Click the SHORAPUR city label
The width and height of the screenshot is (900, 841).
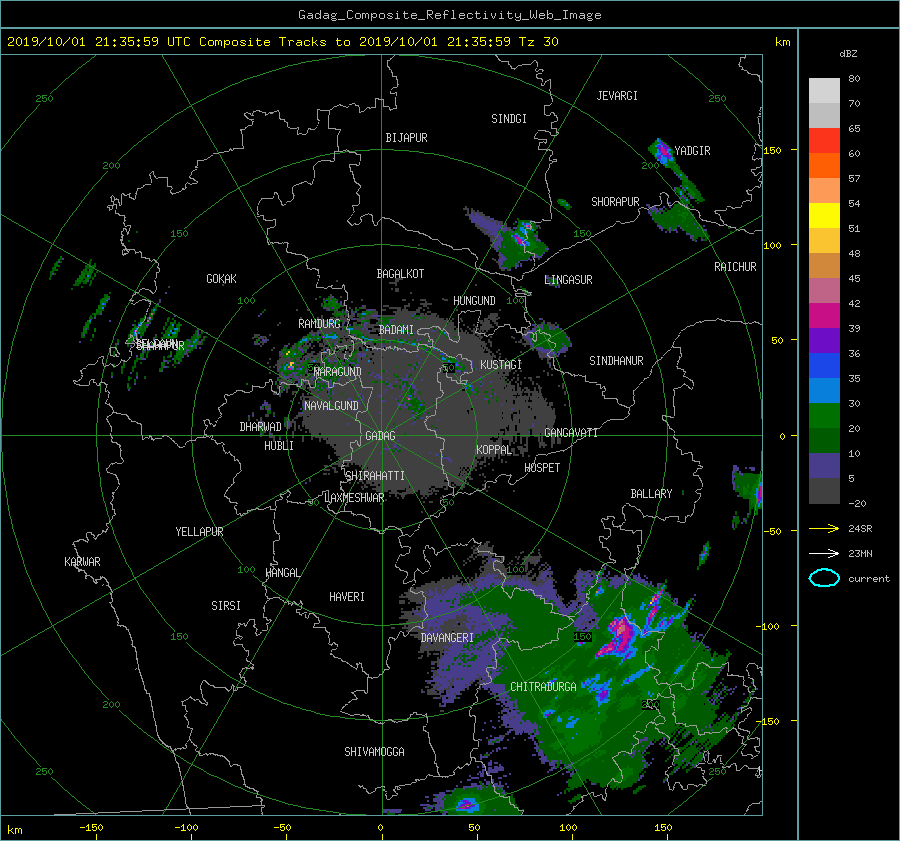pyautogui.click(x=615, y=202)
